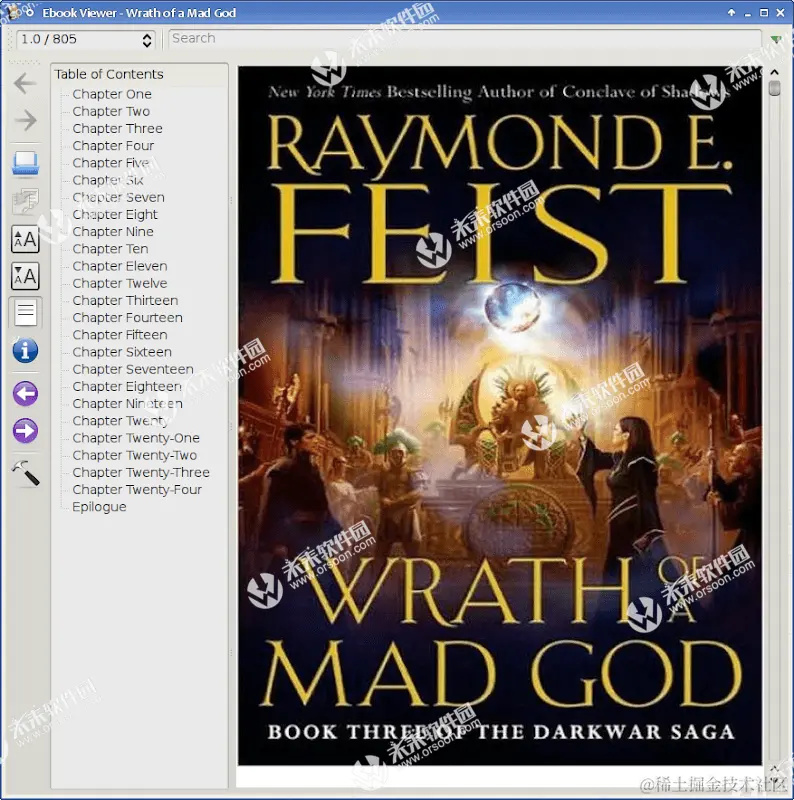The image size is (794, 800).
Task: Select Chapter Twenty-Two
Action: pos(135,455)
